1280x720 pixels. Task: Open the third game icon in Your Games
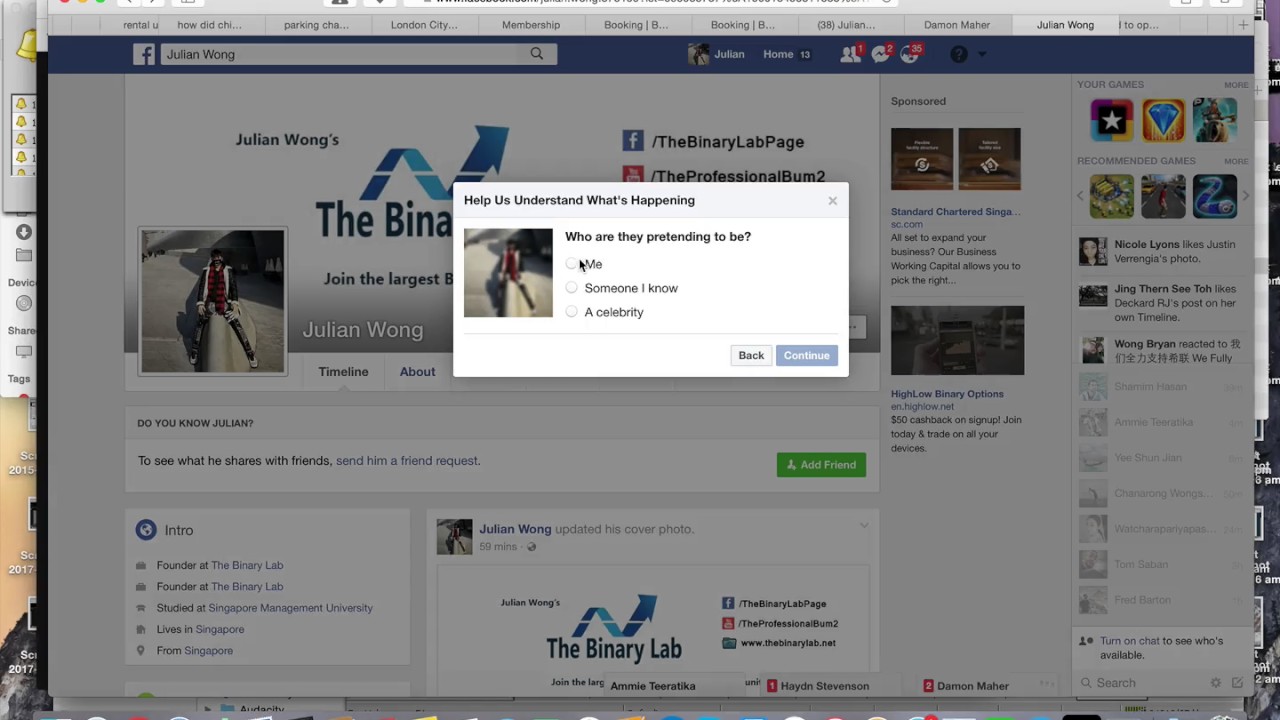tap(1215, 121)
